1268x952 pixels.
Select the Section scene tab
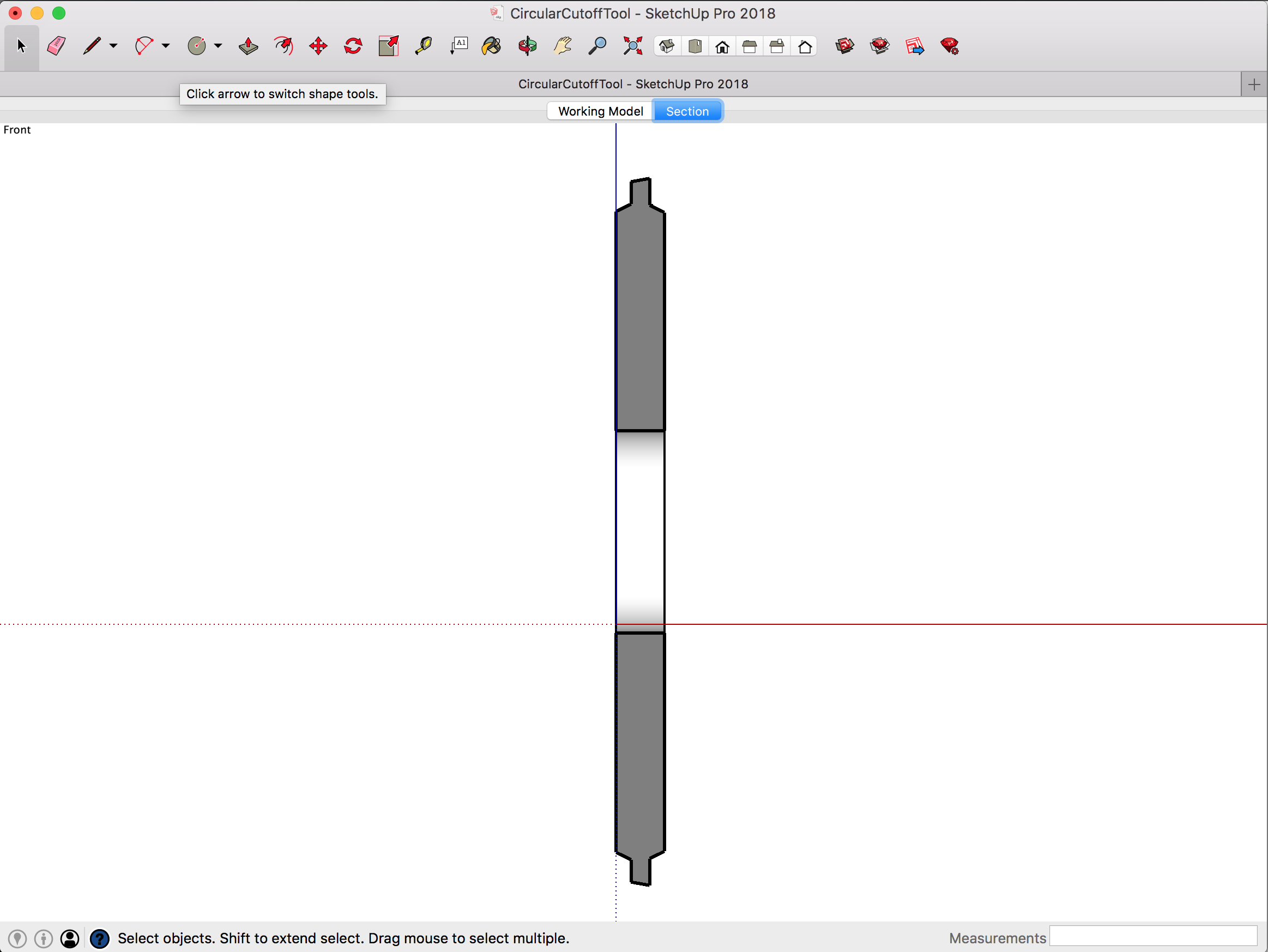(687, 111)
